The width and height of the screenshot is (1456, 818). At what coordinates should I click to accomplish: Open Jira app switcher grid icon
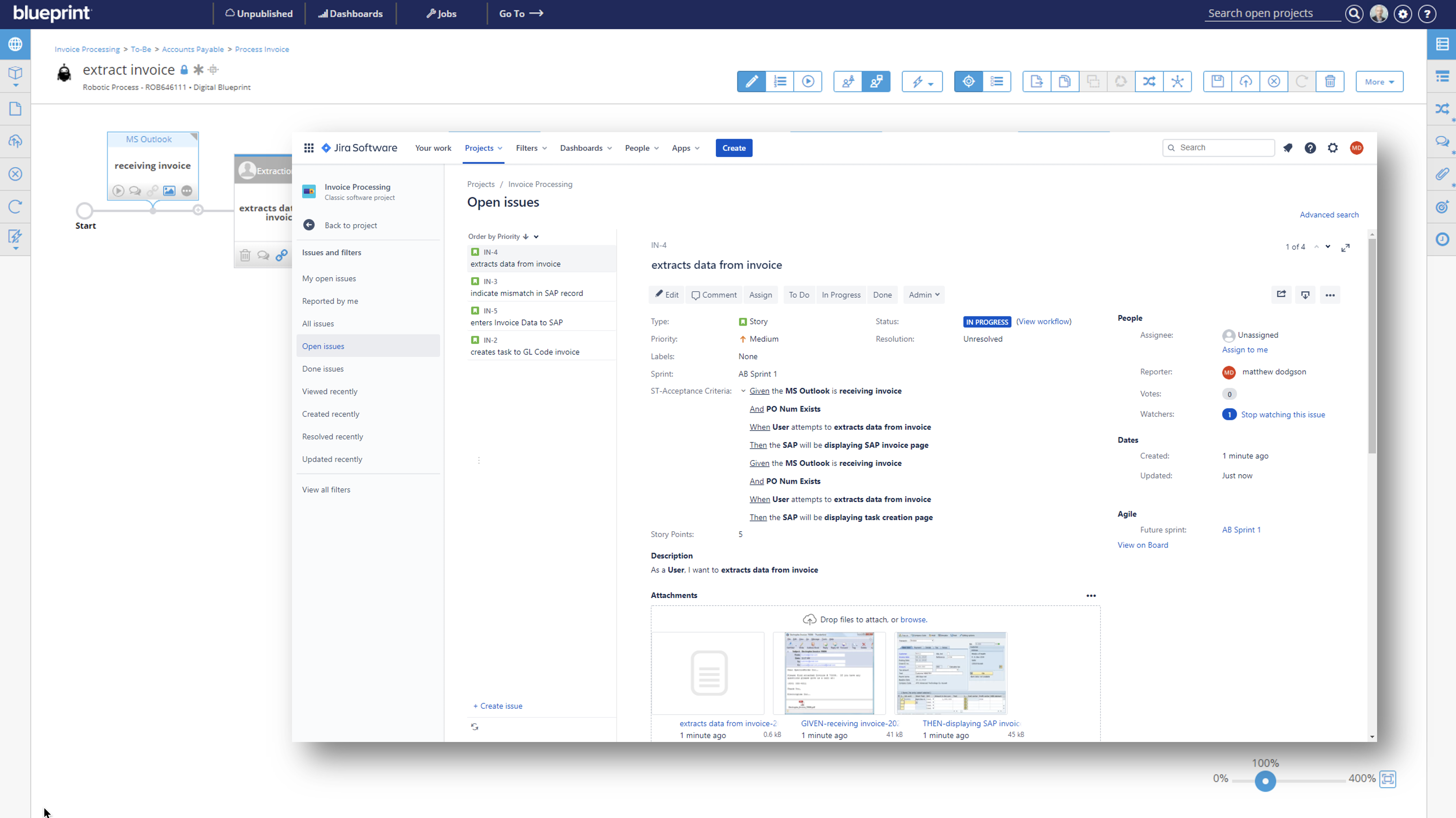pos(309,148)
